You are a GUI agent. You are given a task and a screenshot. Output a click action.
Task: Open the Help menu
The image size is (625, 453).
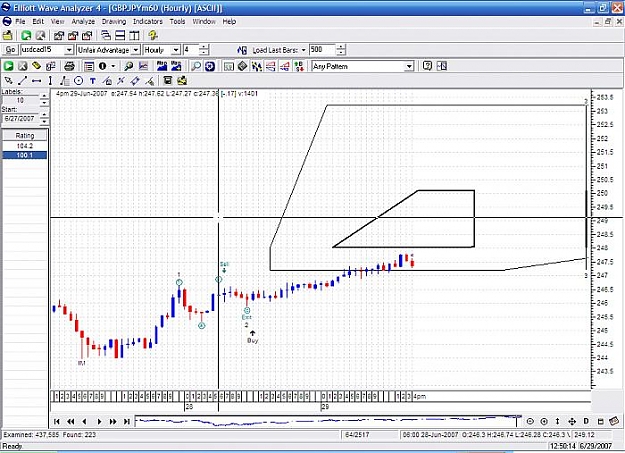click(x=229, y=22)
